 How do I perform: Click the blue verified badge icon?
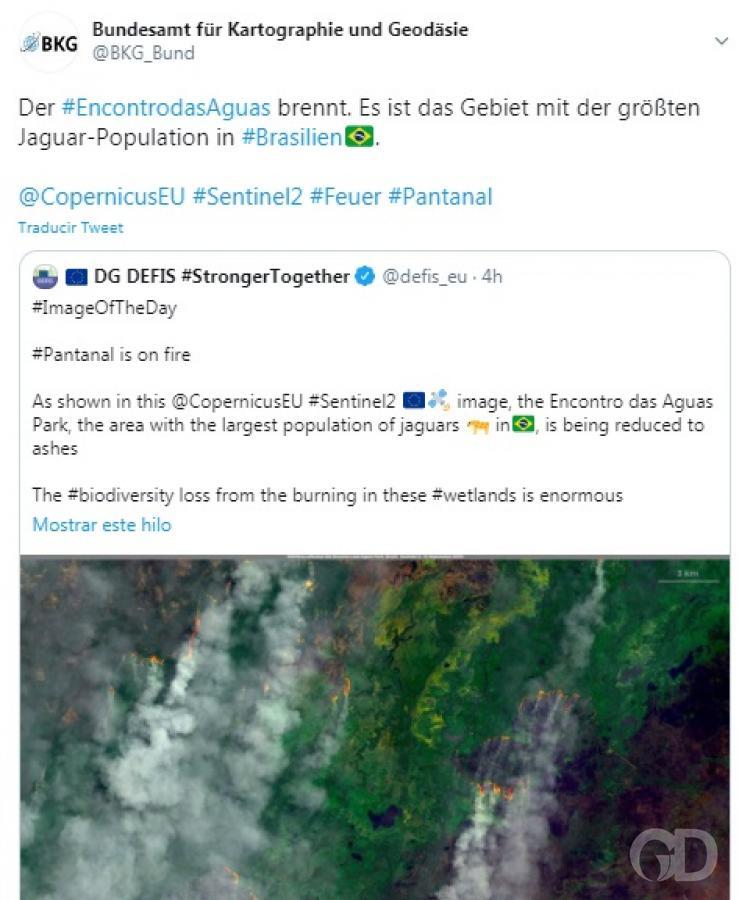point(365,277)
